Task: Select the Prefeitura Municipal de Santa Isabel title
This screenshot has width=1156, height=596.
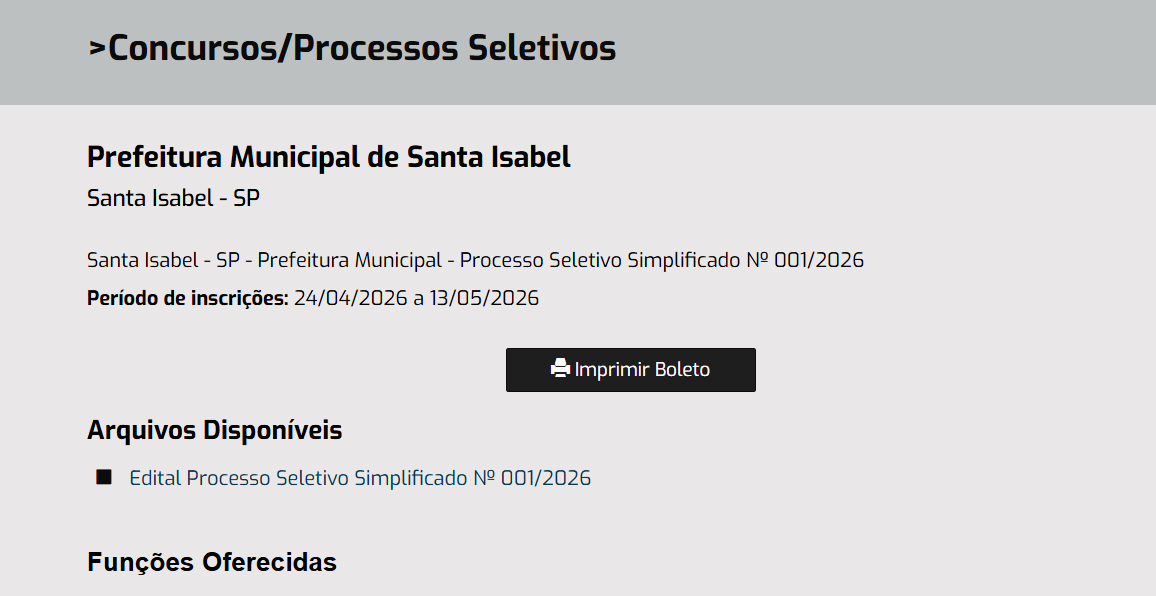Action: (328, 157)
